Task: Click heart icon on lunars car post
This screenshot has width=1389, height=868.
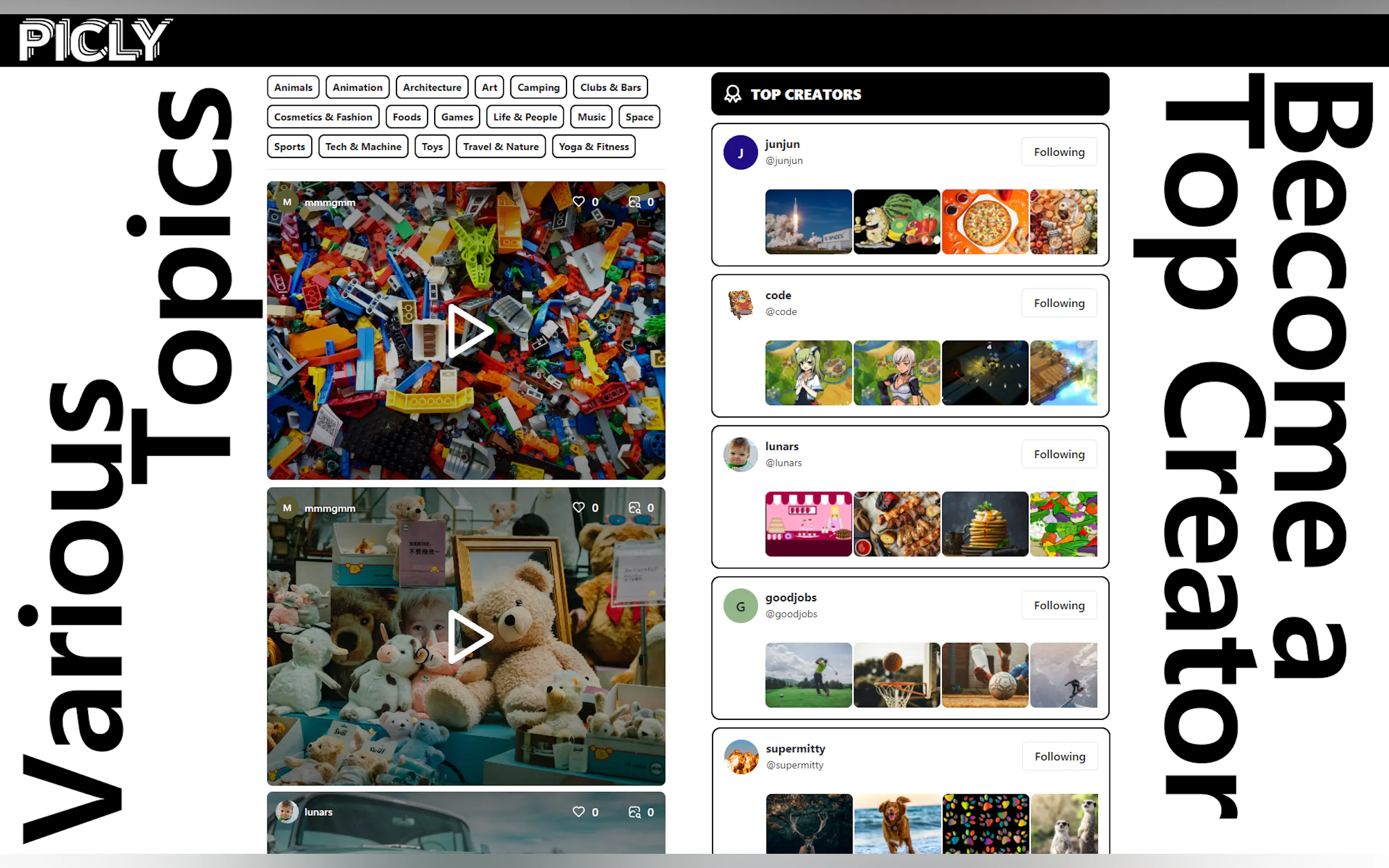Action: click(x=579, y=812)
